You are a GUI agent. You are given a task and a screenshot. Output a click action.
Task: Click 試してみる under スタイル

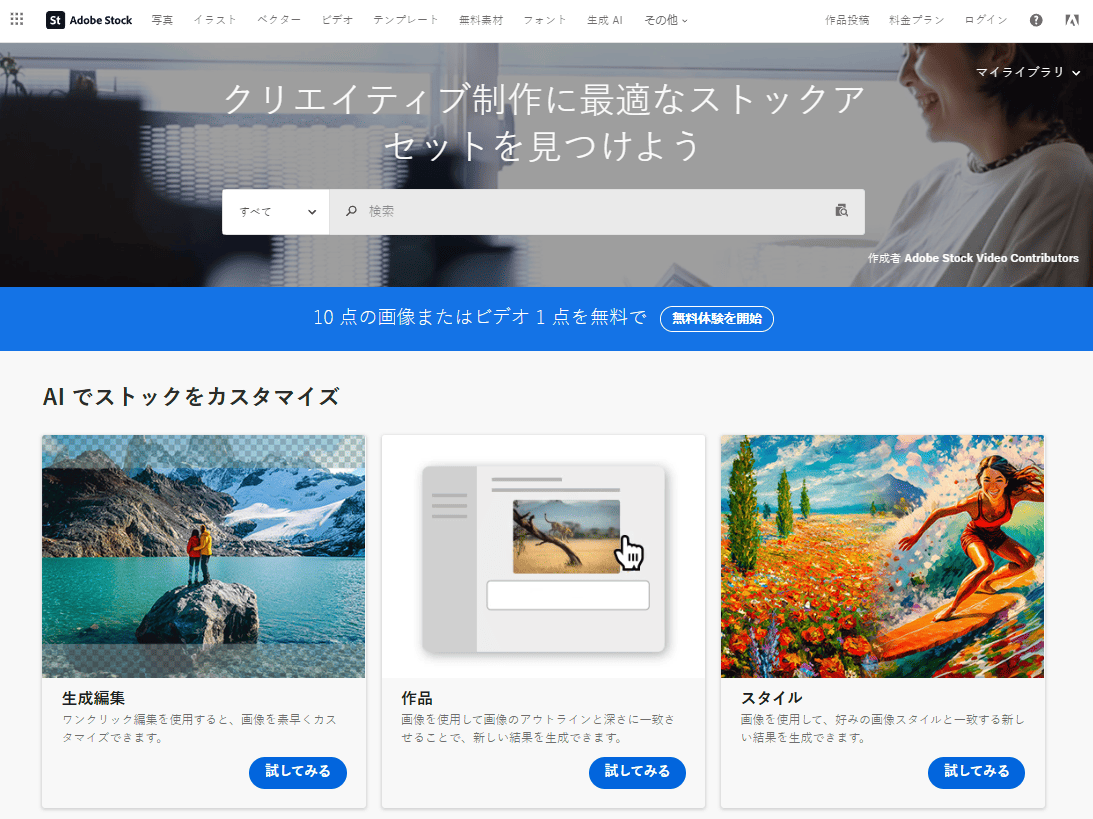[x=976, y=772]
